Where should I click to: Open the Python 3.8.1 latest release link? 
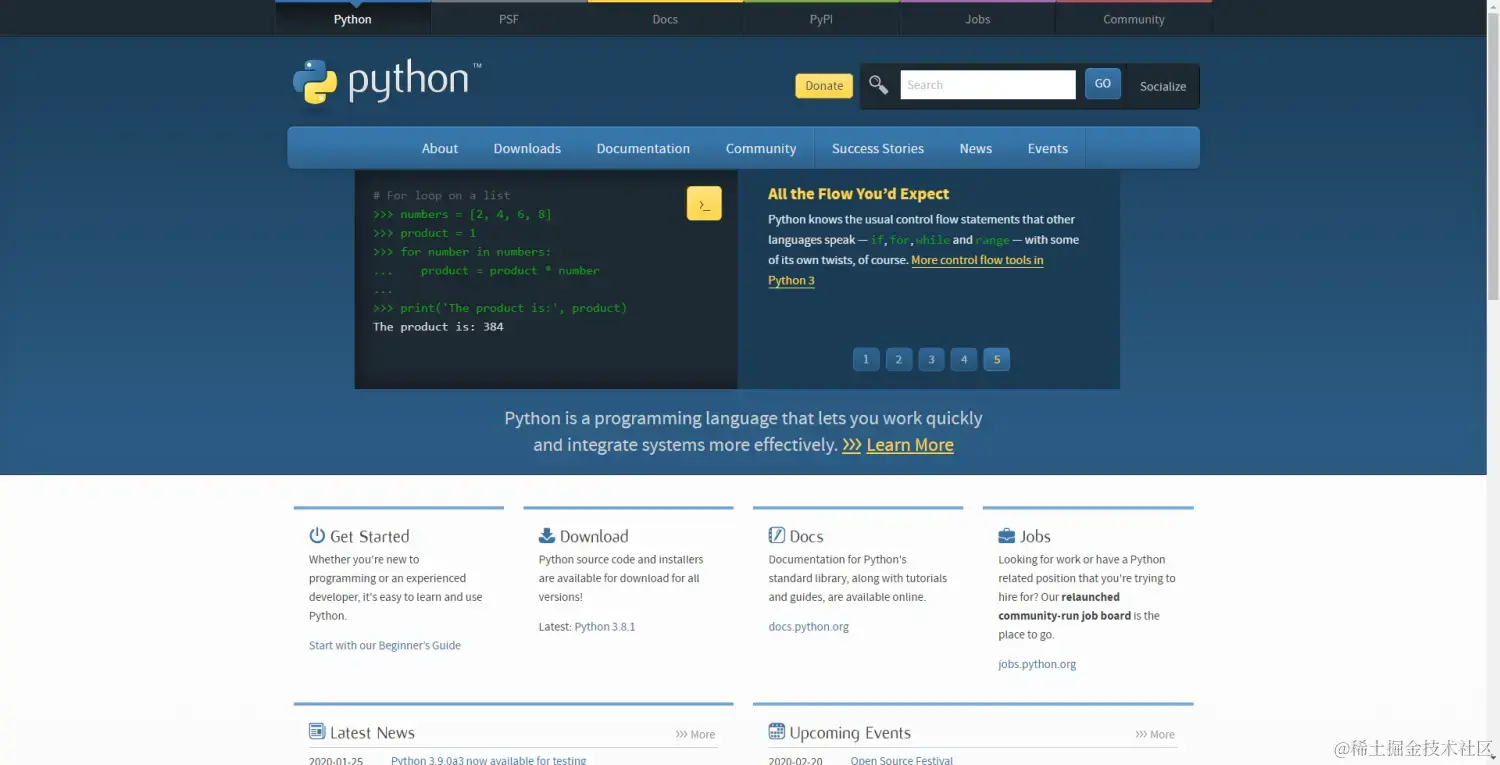click(605, 626)
